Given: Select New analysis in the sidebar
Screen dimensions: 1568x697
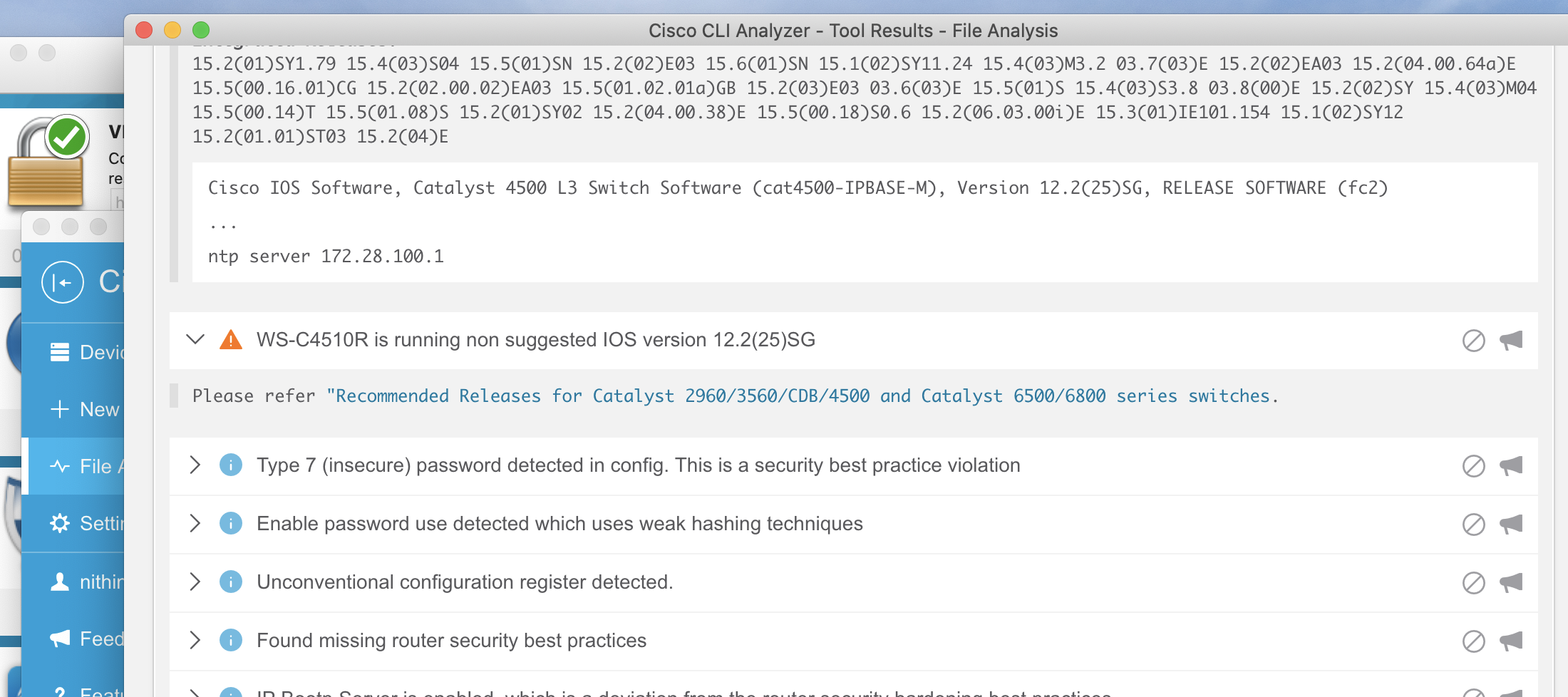Looking at the screenshot, I should tap(60, 409).
